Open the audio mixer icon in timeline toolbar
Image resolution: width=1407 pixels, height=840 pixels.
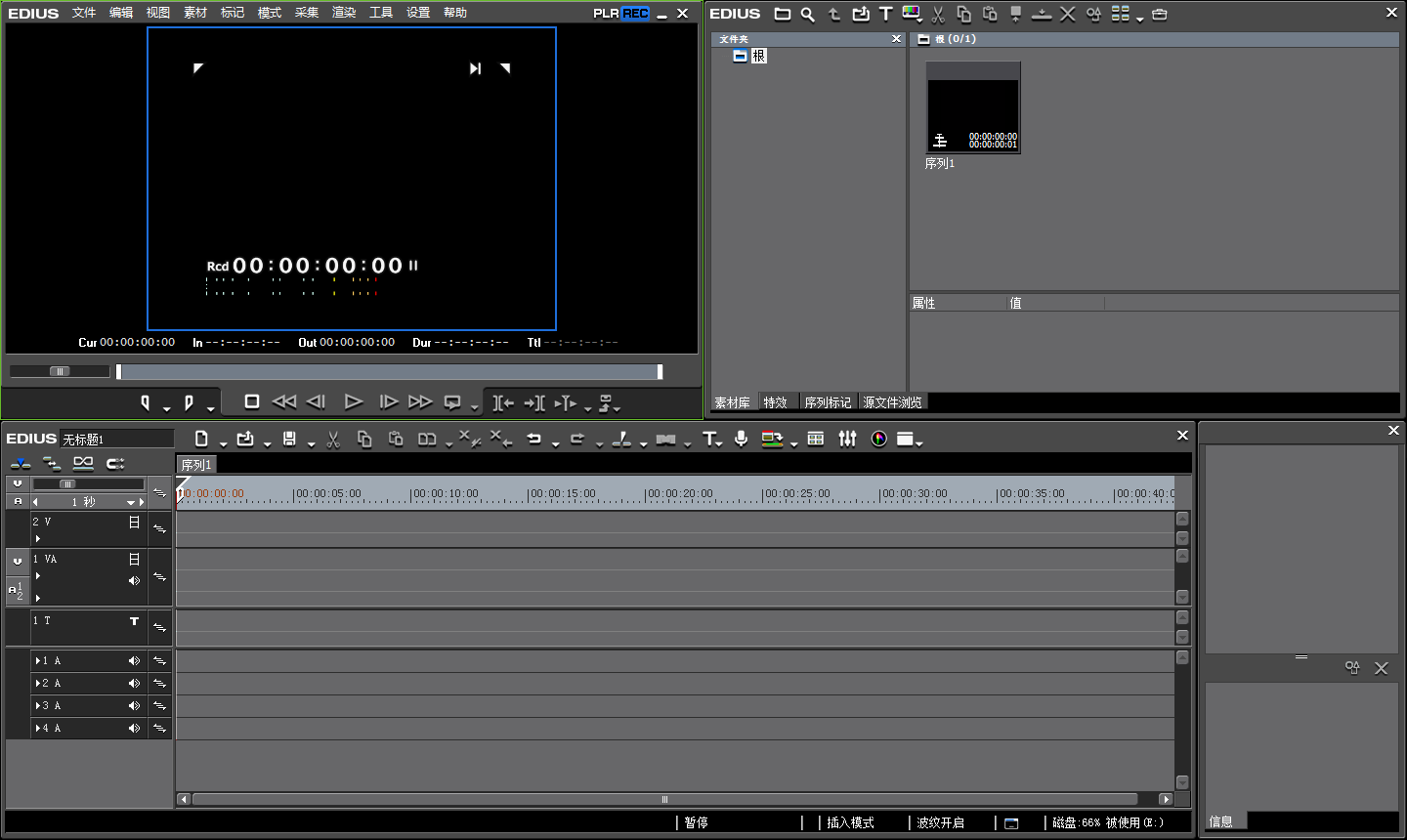tap(847, 440)
